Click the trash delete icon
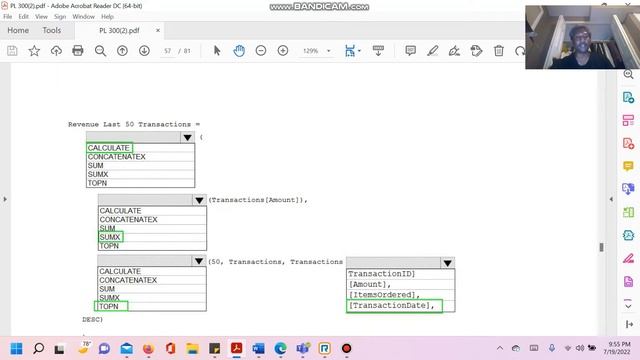 499,51
